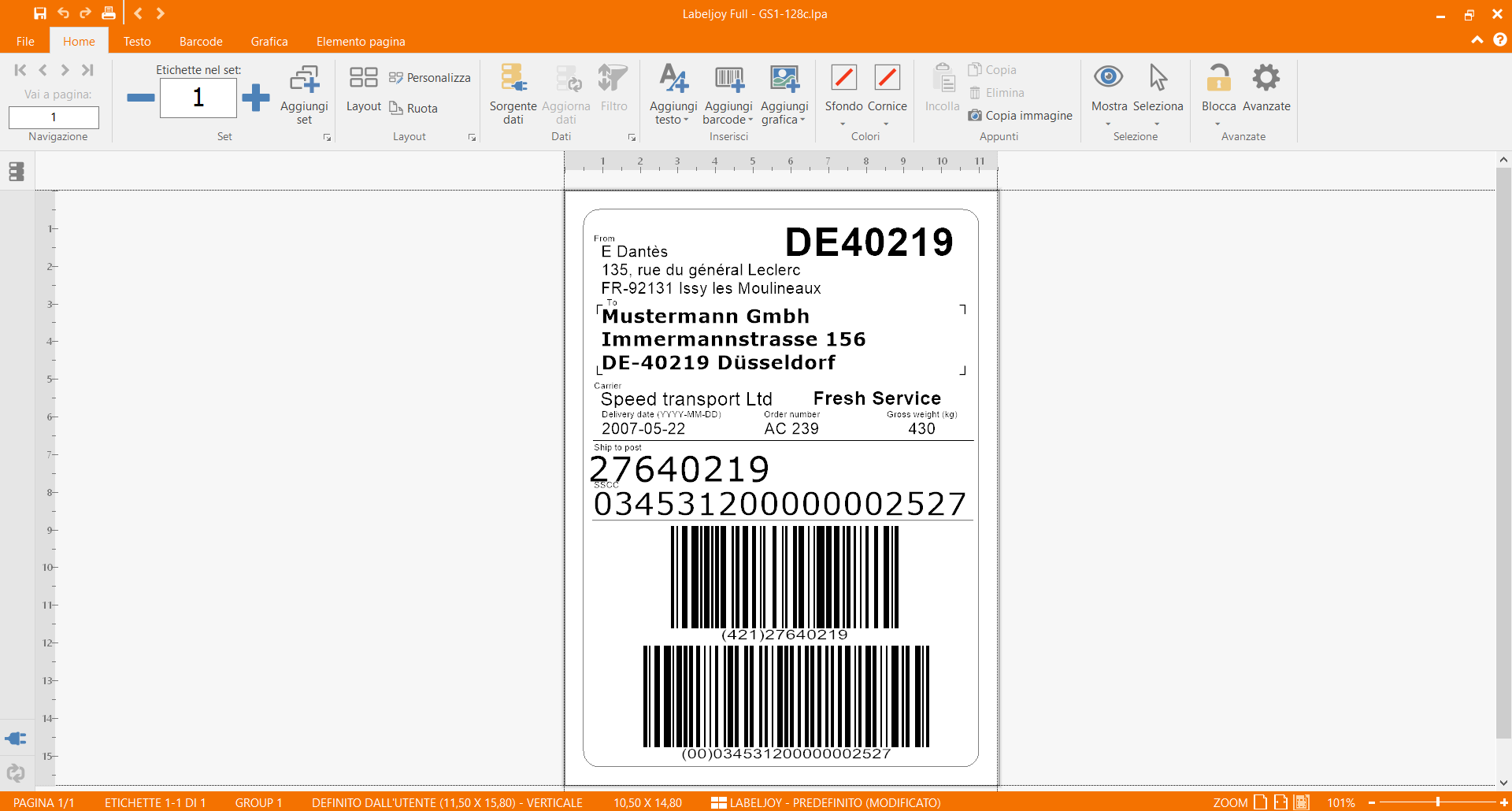Click back arrow in title bar
Image resolution: width=1512 pixels, height=811 pixels.
pyautogui.click(x=138, y=13)
